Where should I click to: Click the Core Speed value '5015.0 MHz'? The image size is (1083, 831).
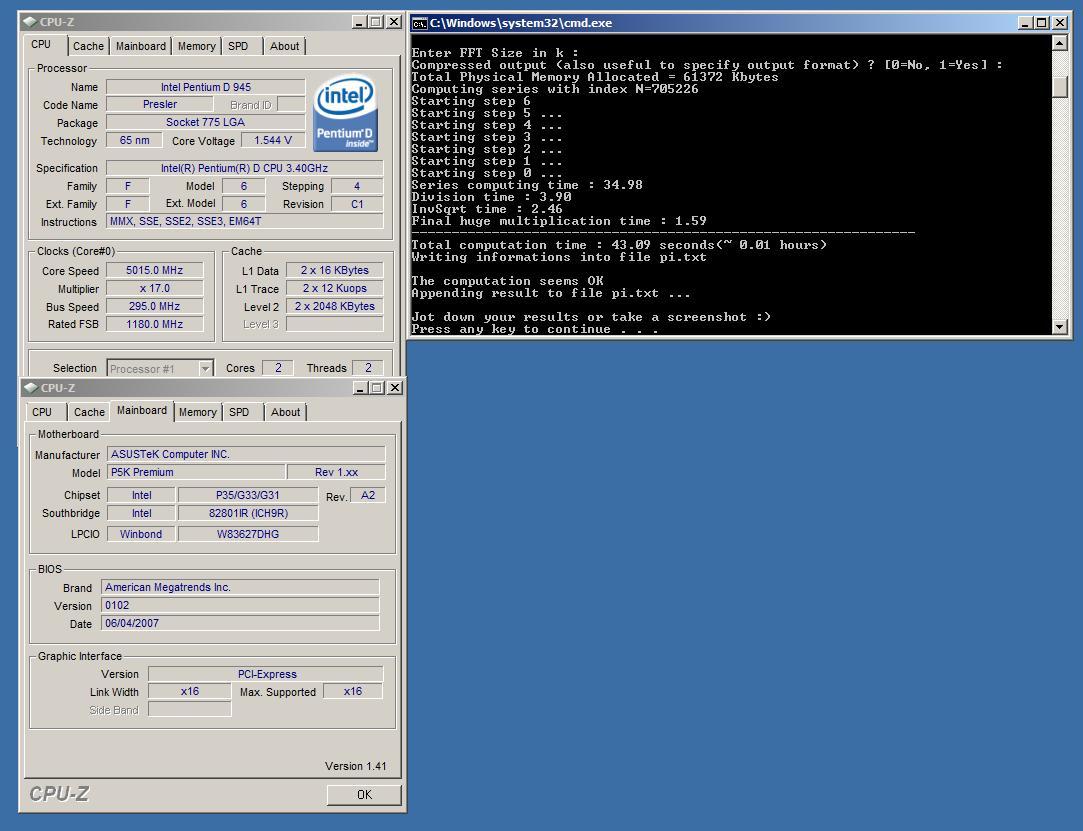[x=155, y=270]
